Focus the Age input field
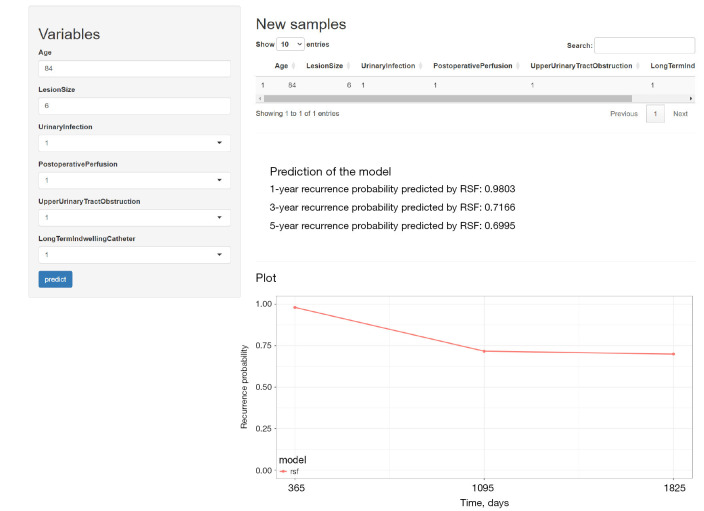The height and width of the screenshot is (511, 704). (134, 68)
